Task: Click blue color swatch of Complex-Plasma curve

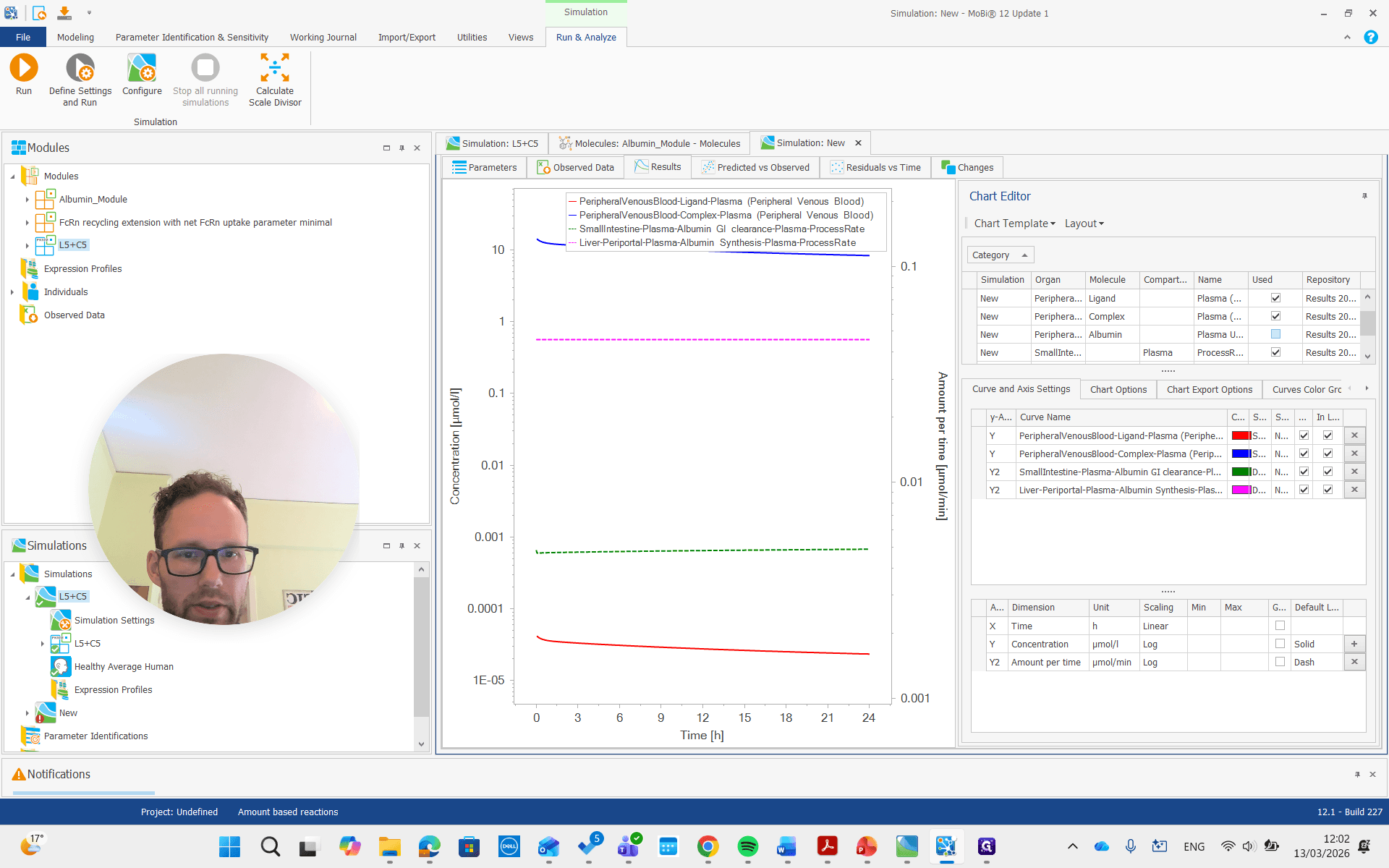Action: point(1240,454)
